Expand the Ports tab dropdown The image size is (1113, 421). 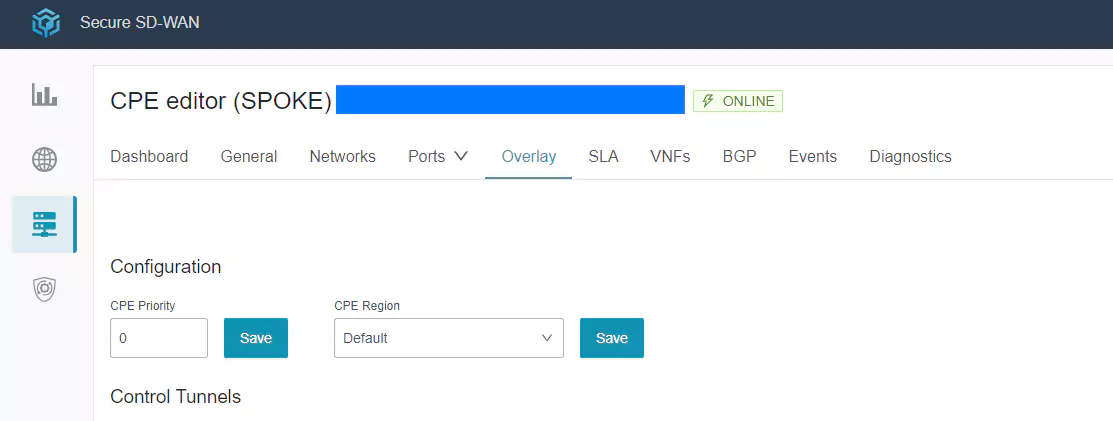pyautogui.click(x=438, y=156)
